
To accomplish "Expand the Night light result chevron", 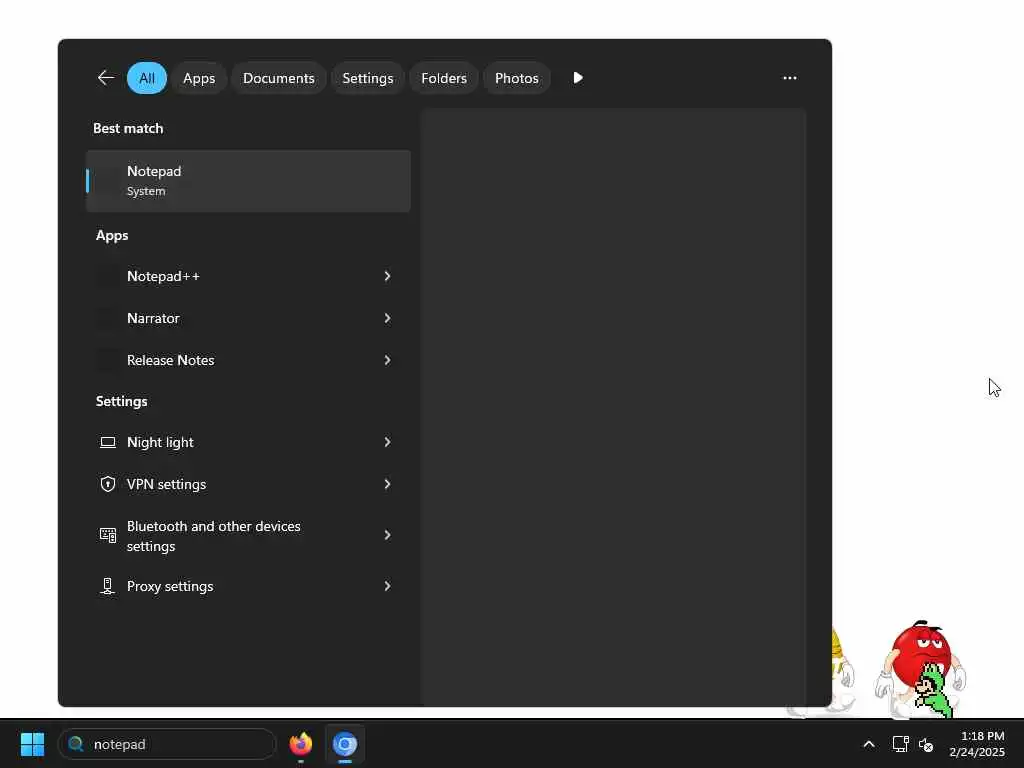I will pyautogui.click(x=387, y=442).
